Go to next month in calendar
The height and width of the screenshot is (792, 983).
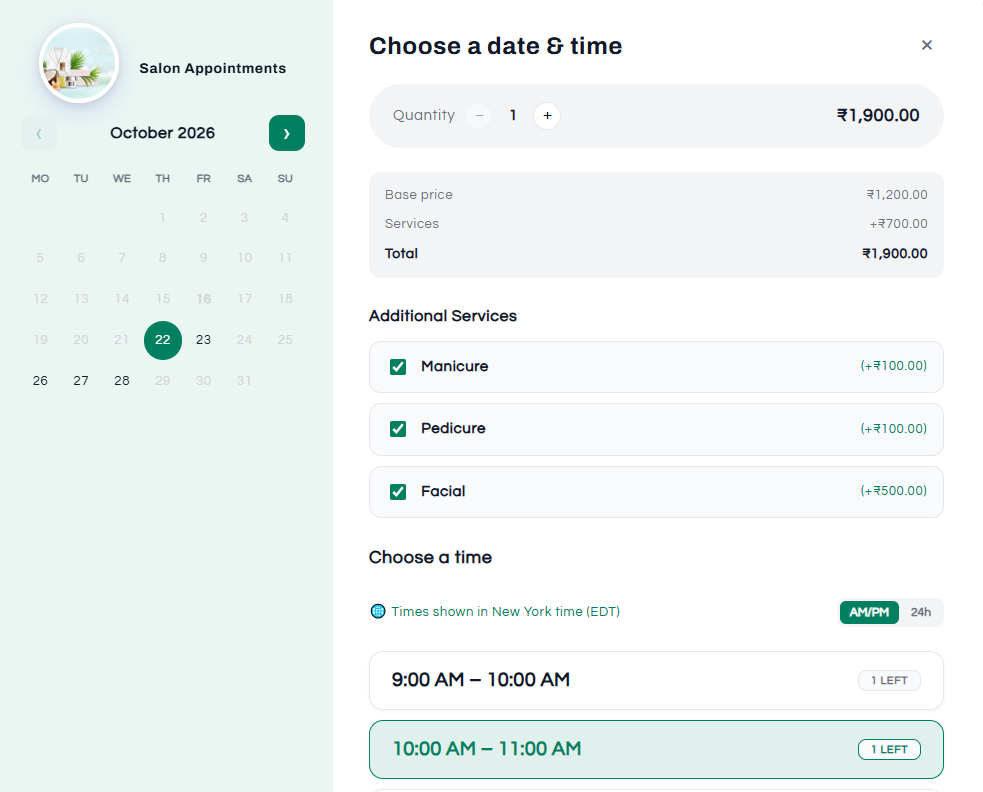click(286, 133)
